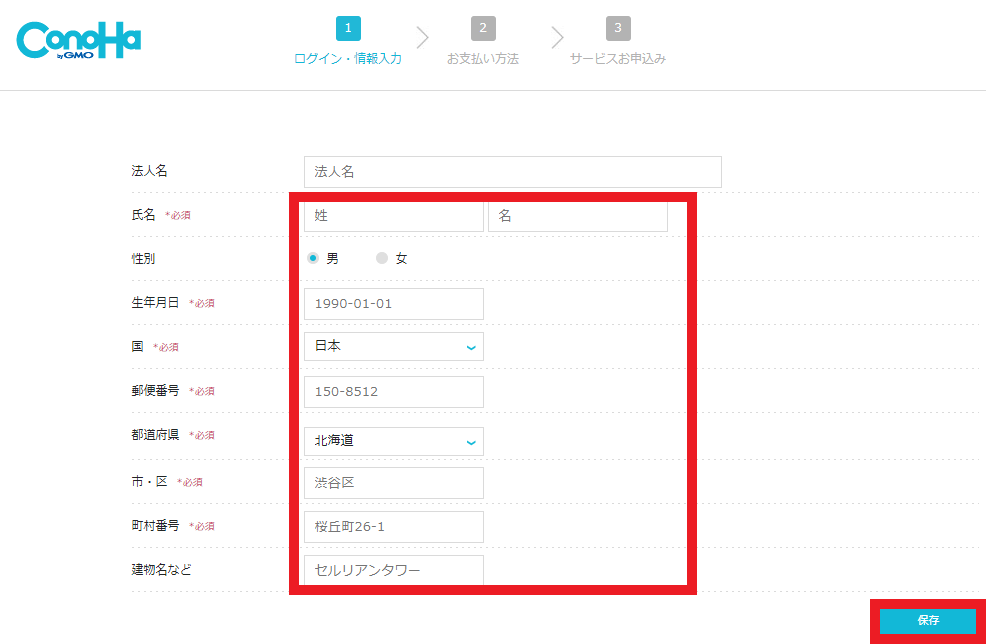Click the arrow between steps 2 and 3
This screenshot has height=644, width=986.
pyautogui.click(x=557, y=38)
